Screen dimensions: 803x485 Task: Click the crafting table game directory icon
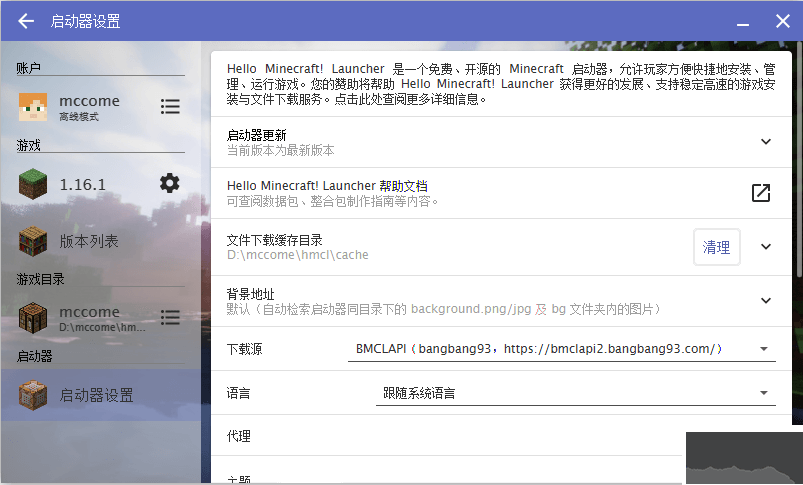tap(33, 318)
